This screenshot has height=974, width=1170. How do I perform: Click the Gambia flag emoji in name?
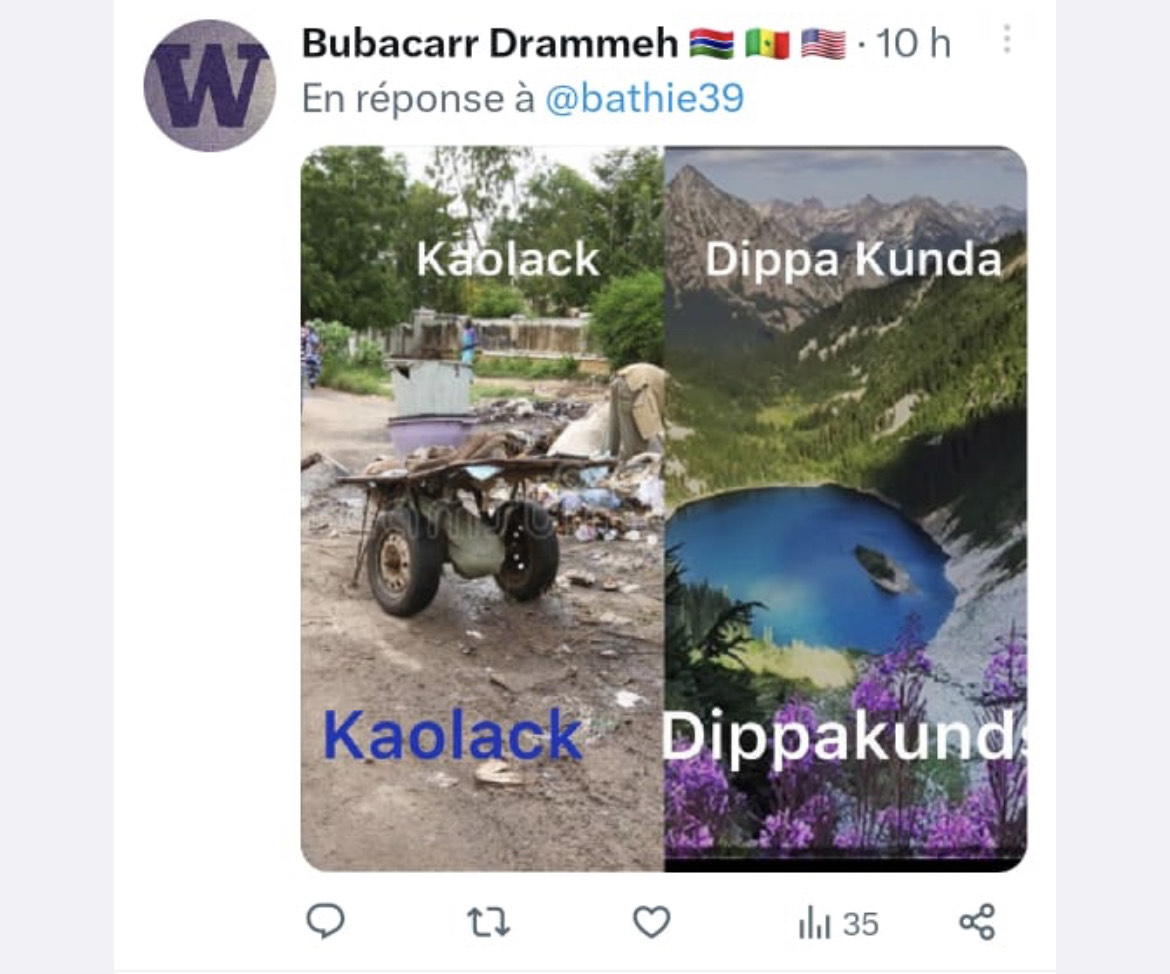711,43
